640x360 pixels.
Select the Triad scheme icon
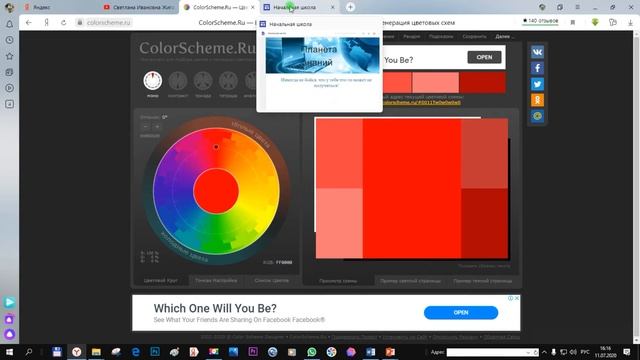pyautogui.click(x=203, y=81)
